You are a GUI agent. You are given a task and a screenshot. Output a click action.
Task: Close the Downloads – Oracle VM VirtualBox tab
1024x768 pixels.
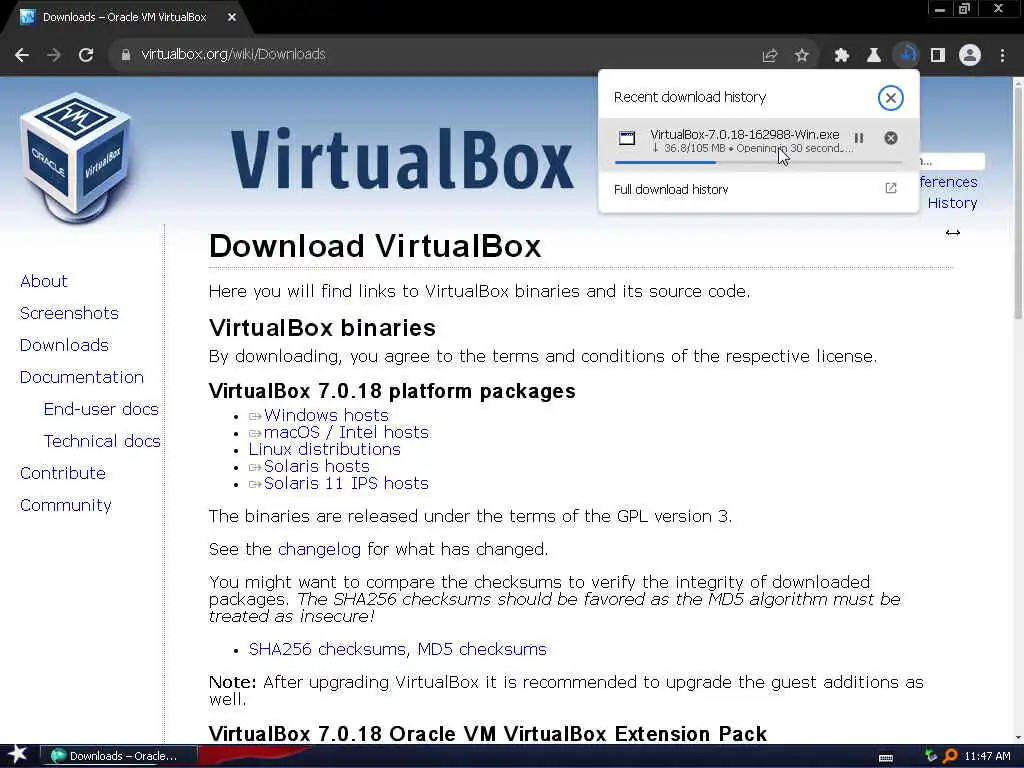(232, 18)
